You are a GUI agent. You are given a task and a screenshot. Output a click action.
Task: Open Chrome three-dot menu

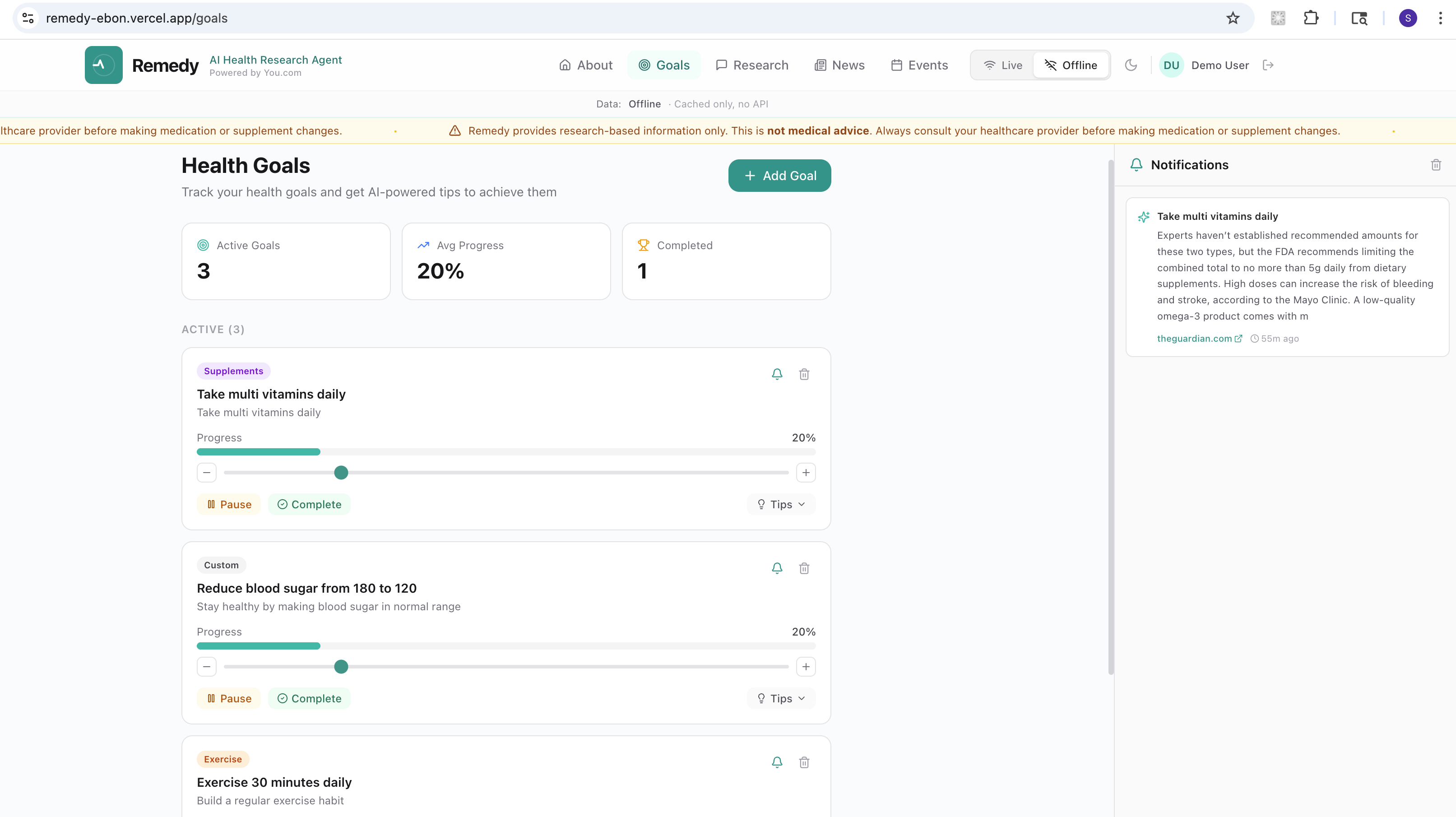pyautogui.click(x=1440, y=18)
